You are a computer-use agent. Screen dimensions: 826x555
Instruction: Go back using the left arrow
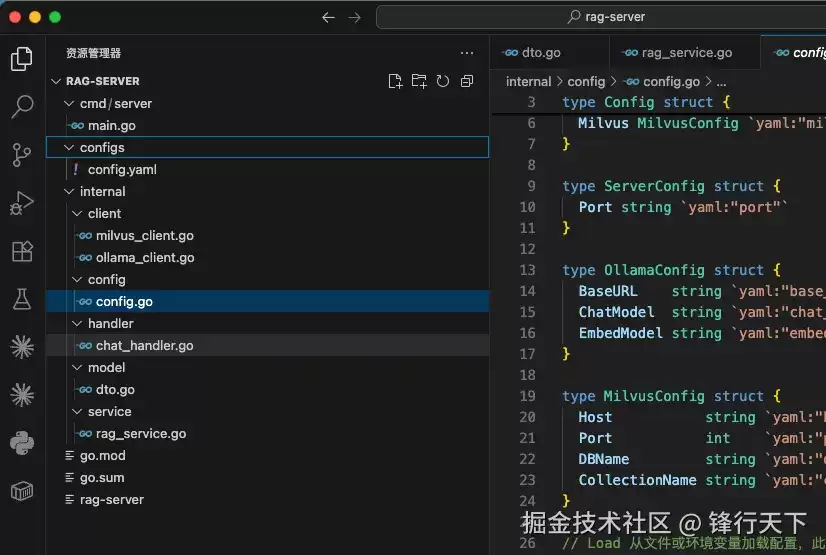coord(328,17)
